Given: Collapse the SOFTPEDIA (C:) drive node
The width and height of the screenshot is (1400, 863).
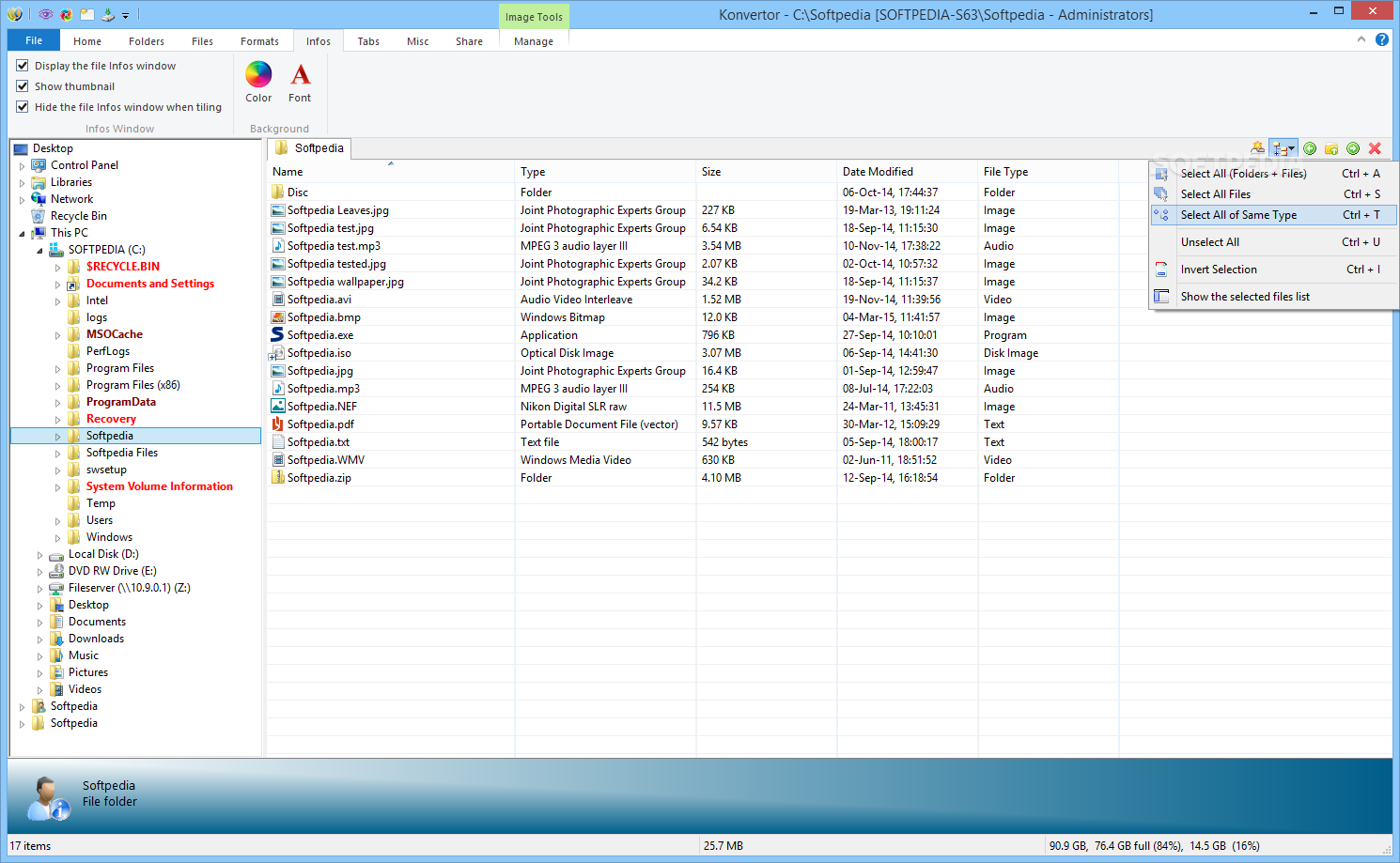Looking at the screenshot, I should (40, 250).
